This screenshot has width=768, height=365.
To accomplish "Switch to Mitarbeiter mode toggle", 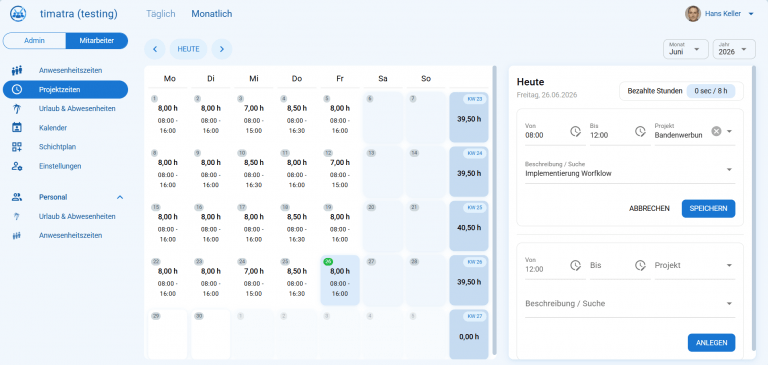I will click(97, 41).
